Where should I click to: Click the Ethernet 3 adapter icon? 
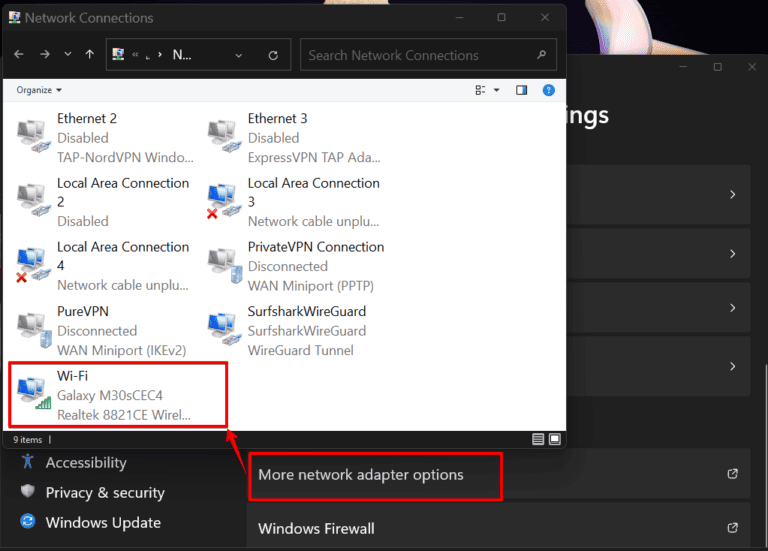coord(224,137)
